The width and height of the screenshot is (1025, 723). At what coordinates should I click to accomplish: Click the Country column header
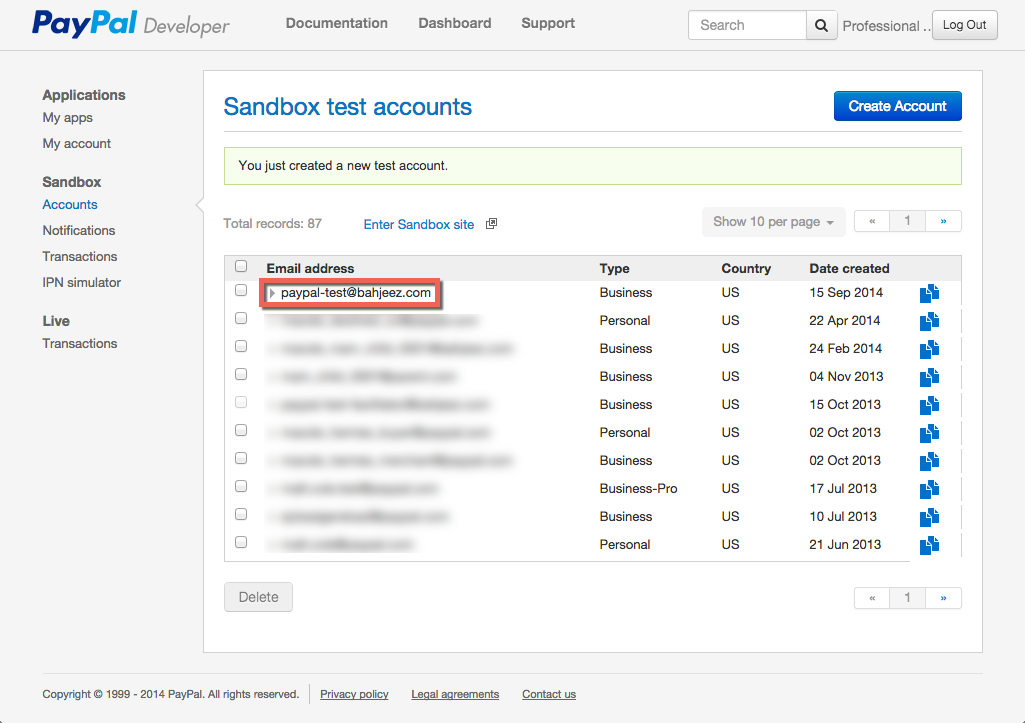tap(746, 268)
